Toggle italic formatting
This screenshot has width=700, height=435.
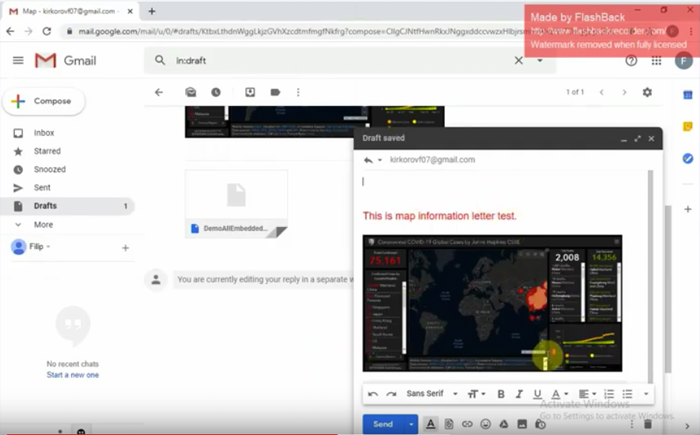[519, 394]
